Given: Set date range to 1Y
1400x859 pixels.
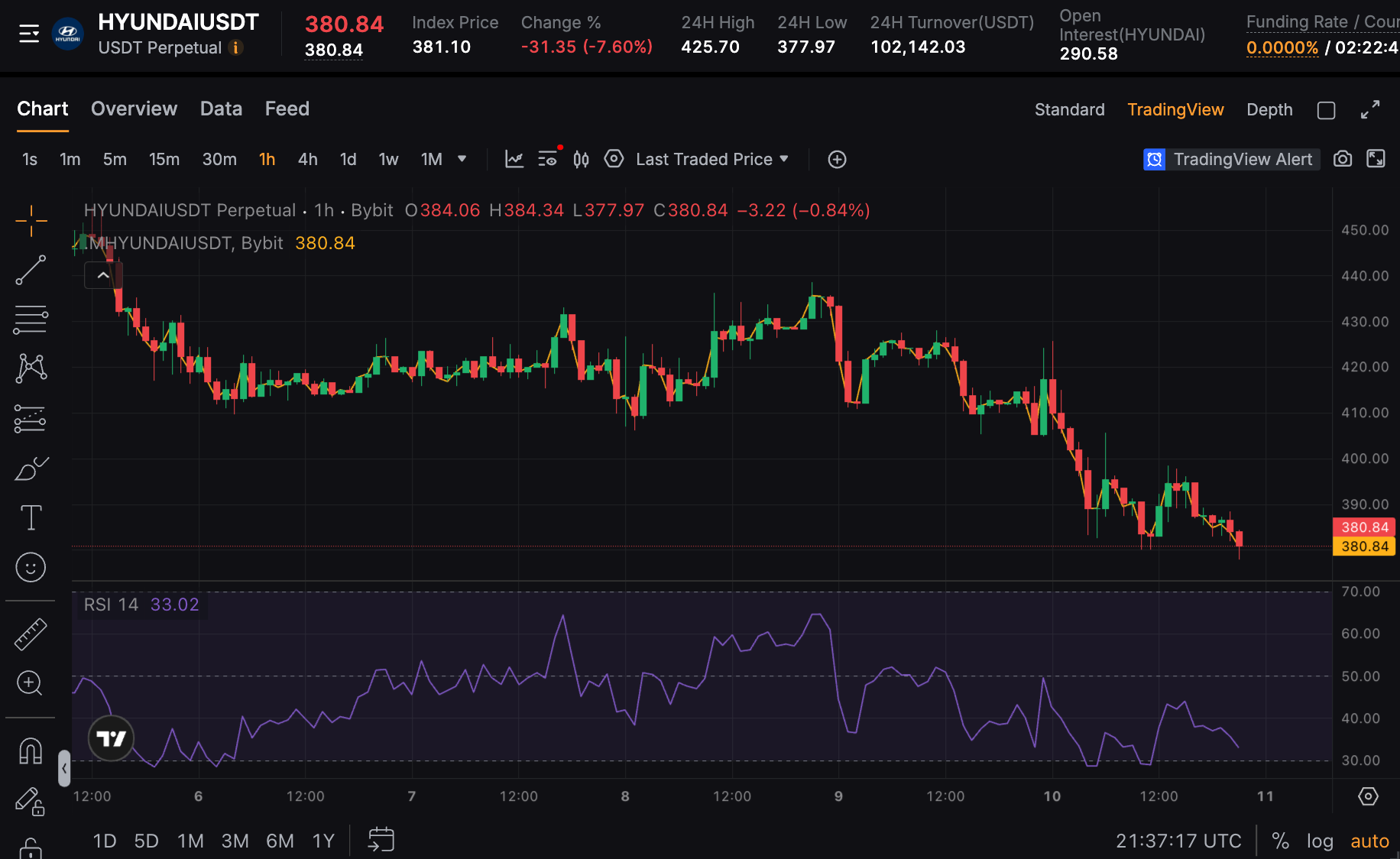Looking at the screenshot, I should click(323, 841).
